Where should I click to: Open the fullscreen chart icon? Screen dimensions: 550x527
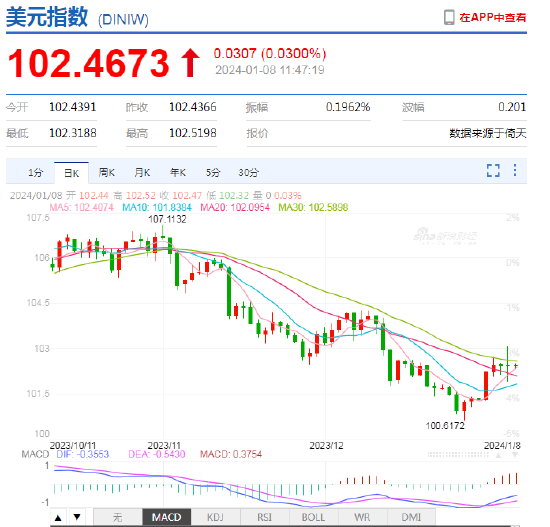(493, 171)
